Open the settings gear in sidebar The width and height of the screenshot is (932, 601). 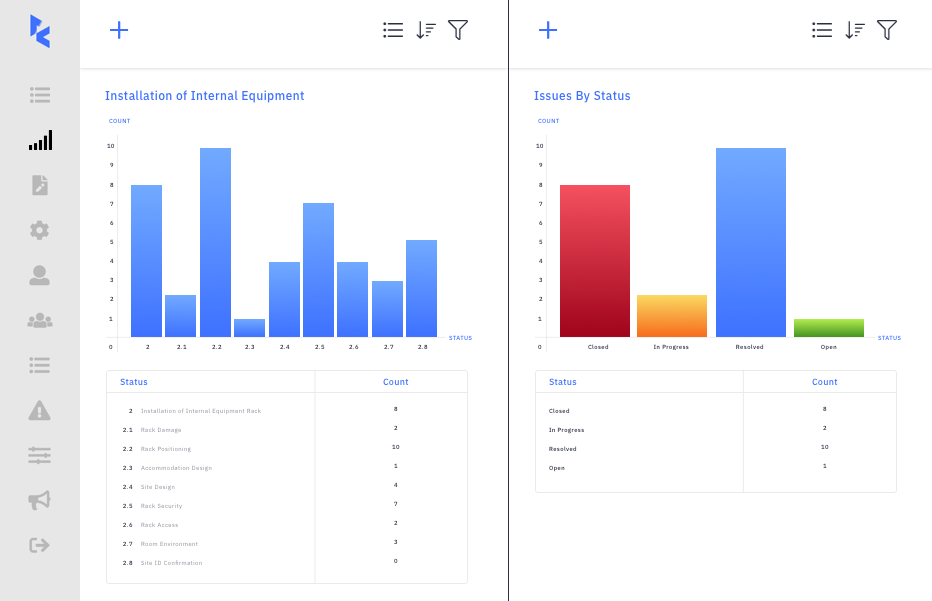click(40, 230)
